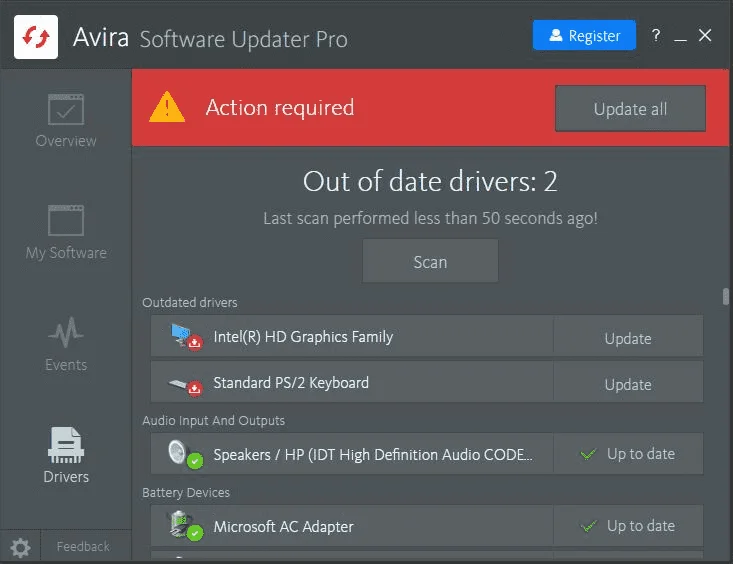Viewport: 733px width, 564px height.
Task: Click the Intel HD Graphics device icon
Action: coord(186,337)
